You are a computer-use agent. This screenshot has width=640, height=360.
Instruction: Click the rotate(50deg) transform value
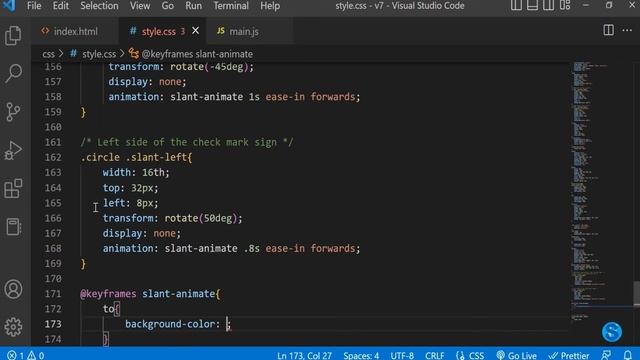(201, 218)
